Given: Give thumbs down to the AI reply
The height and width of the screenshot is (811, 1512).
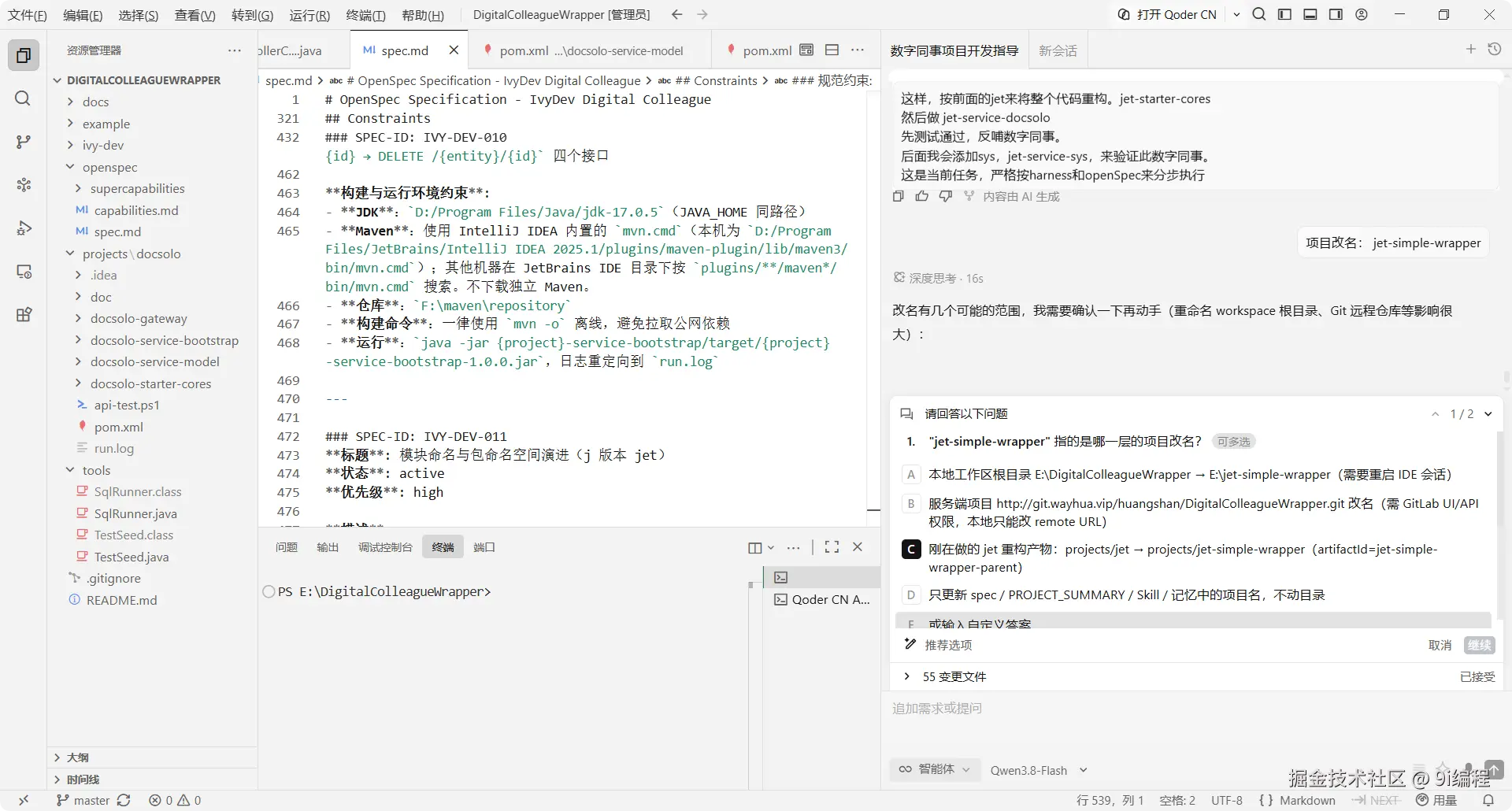Looking at the screenshot, I should [946, 196].
